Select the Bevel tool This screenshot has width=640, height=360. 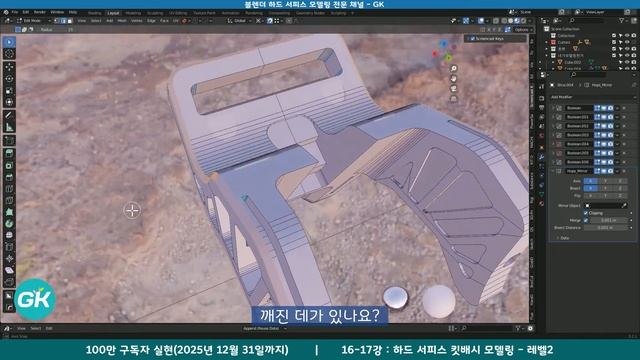pos(9,177)
